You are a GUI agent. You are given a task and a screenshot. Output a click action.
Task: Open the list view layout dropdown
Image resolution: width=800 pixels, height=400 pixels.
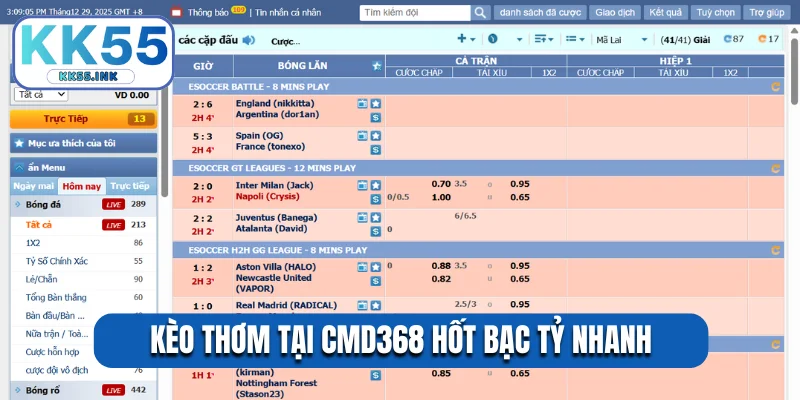click(576, 39)
